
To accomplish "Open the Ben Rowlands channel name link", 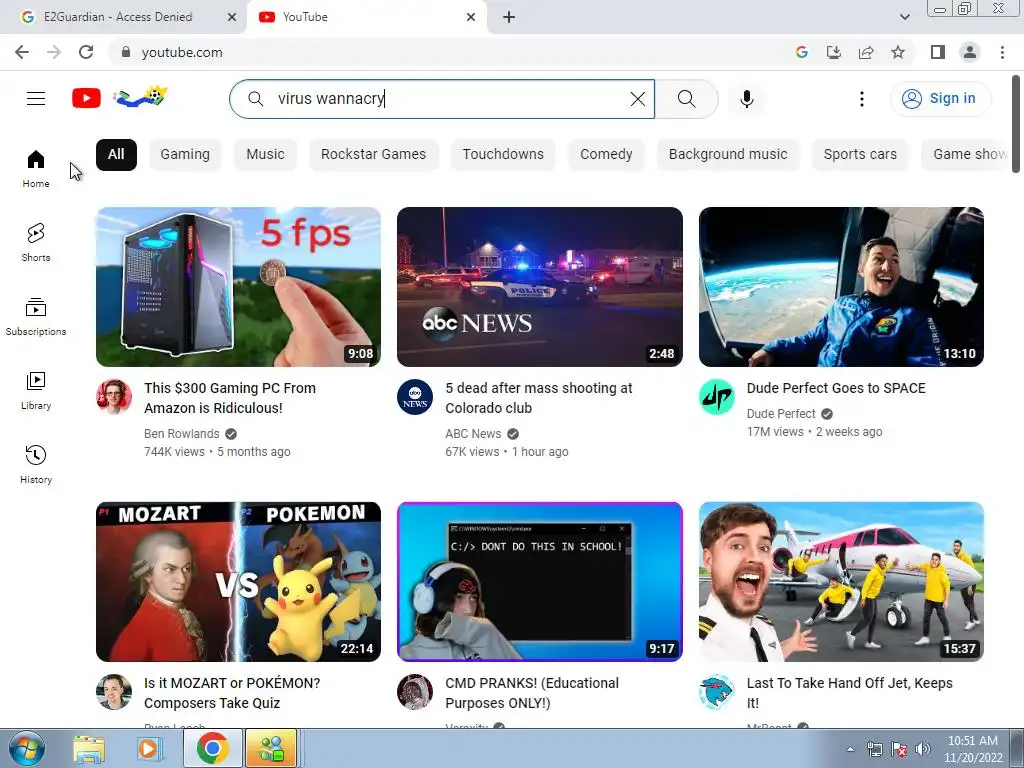I will coord(182,434).
